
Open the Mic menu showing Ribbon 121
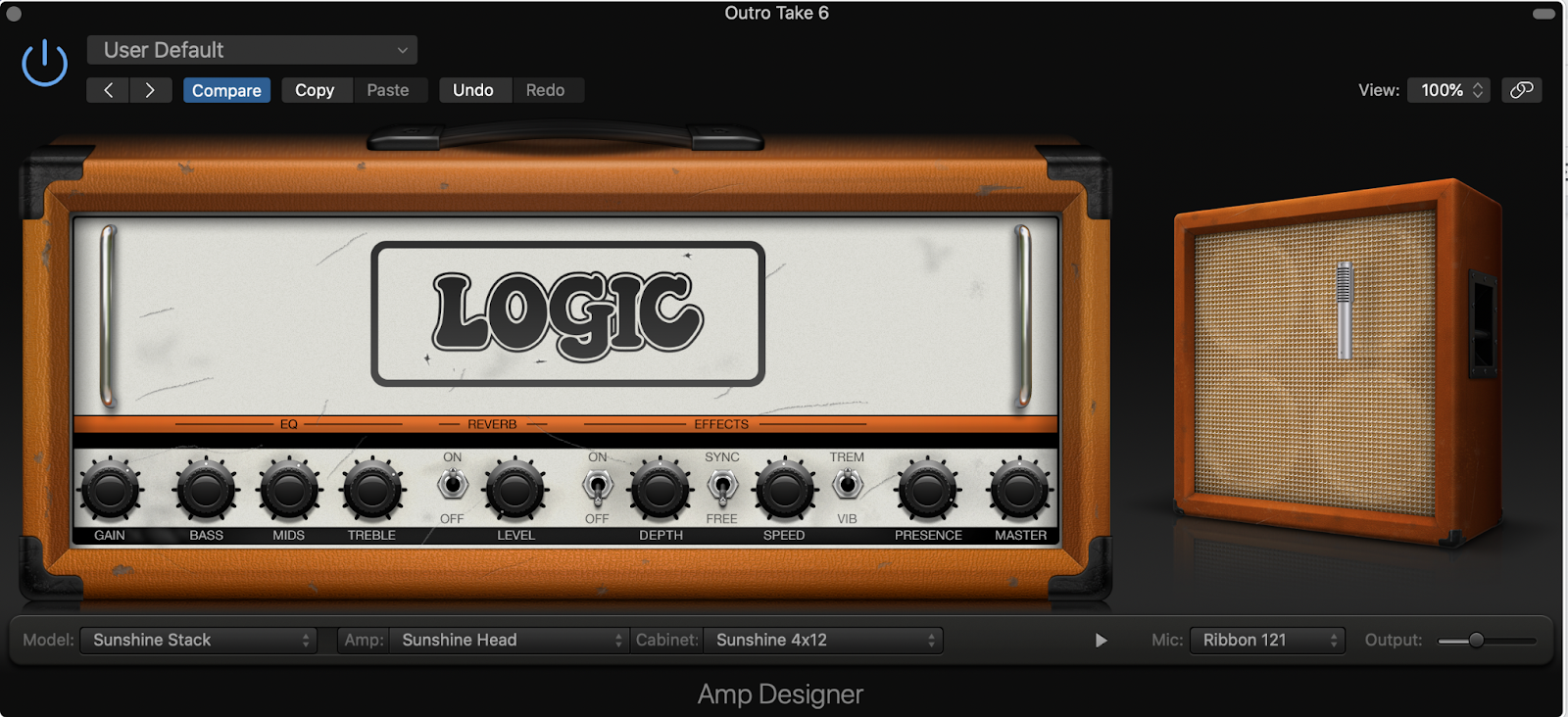pos(1267,640)
